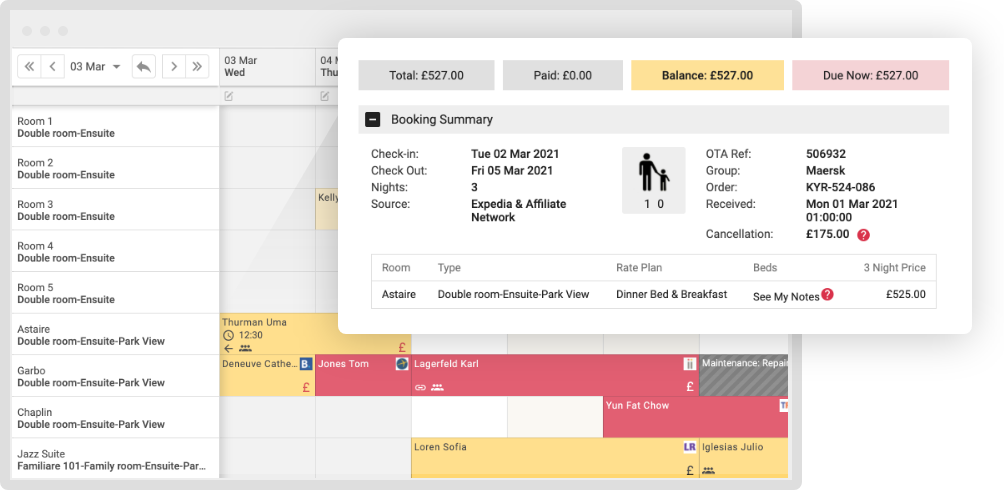Click the pound icon on Loren Sofia booking
The image size is (1004, 490).
pyautogui.click(x=690, y=470)
